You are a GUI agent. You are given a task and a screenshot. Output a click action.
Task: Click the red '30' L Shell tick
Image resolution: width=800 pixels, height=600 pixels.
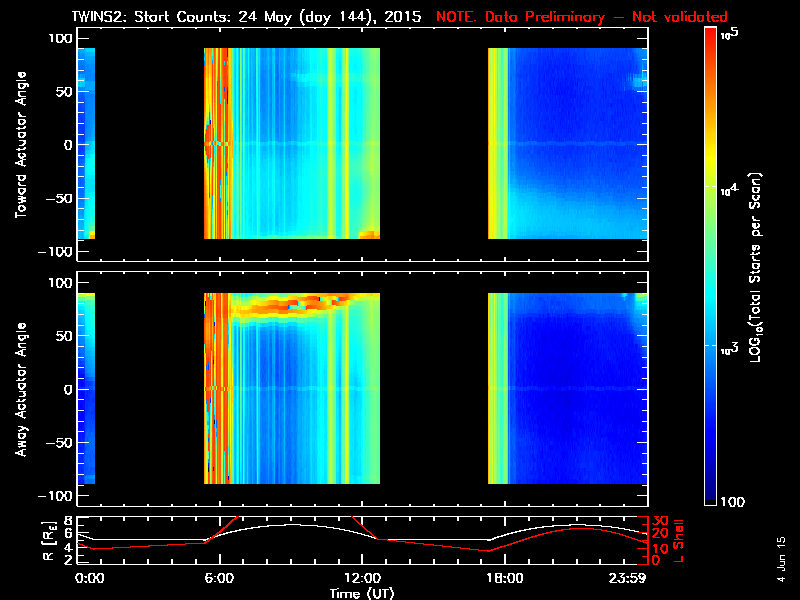point(660,521)
